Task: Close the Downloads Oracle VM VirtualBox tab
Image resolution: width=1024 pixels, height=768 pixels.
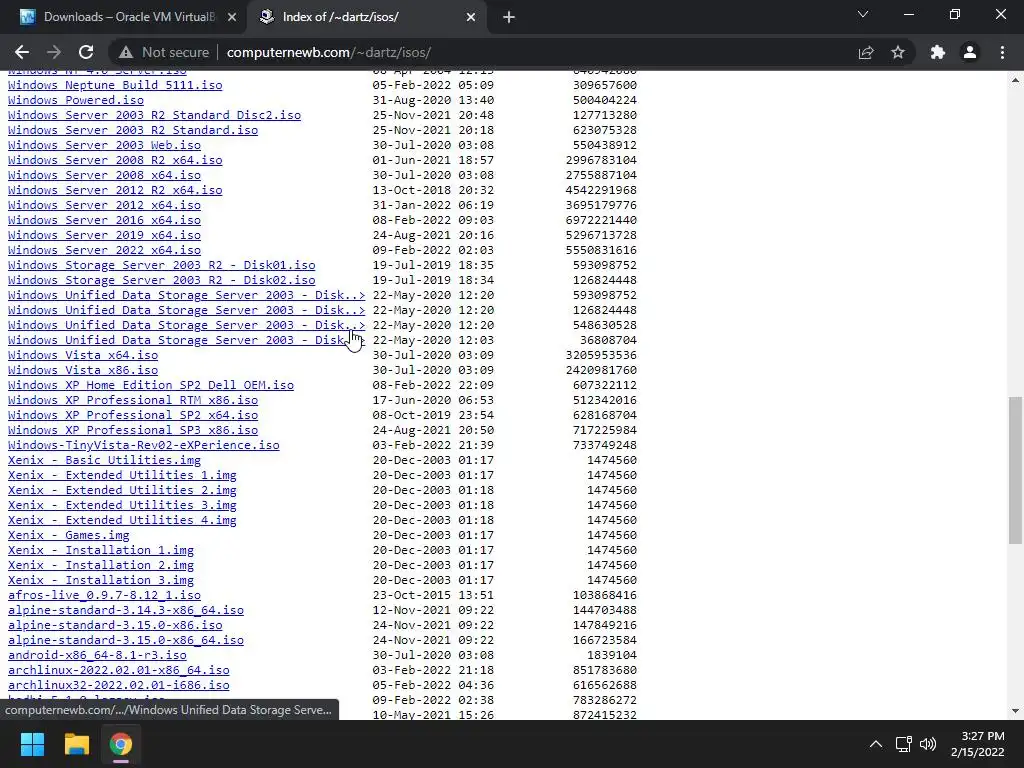Action: 232,17
